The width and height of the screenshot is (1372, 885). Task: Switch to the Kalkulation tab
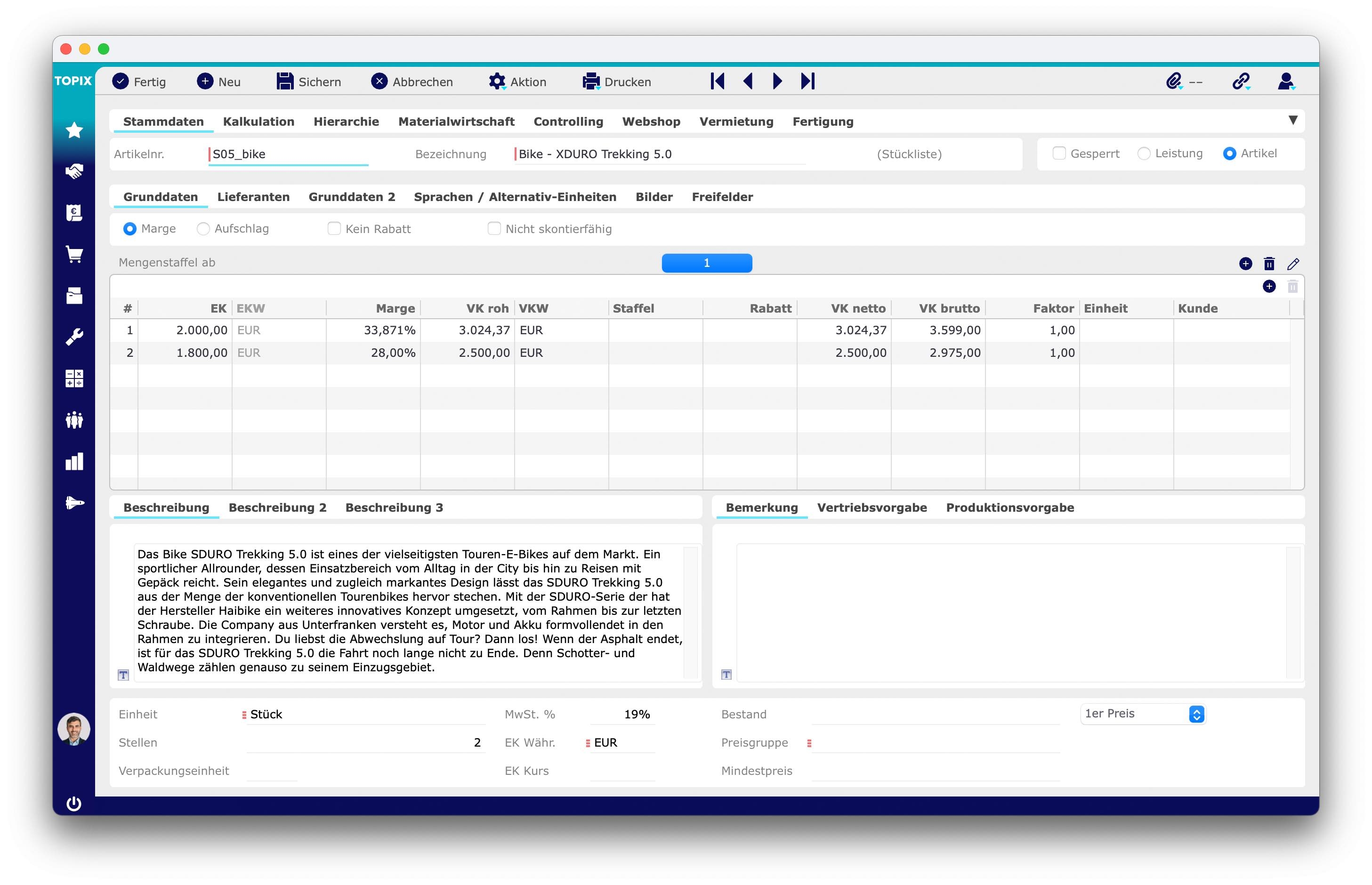[x=258, y=121]
